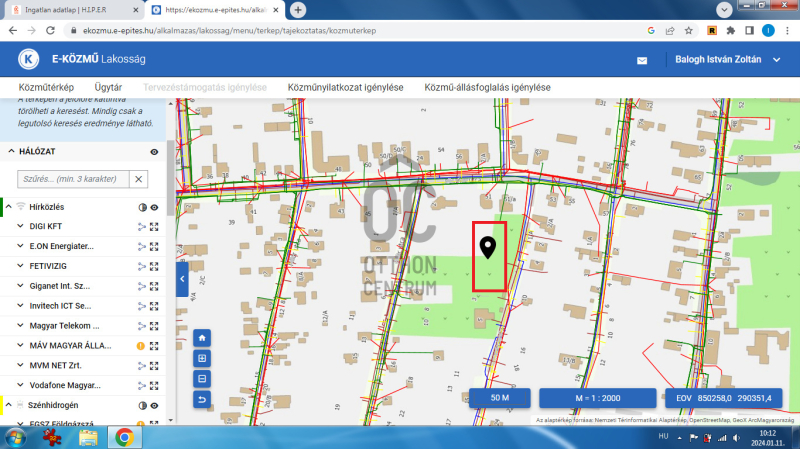Collapse the left sidebar with arrow handle
800x449 pixels.
[x=182, y=280]
